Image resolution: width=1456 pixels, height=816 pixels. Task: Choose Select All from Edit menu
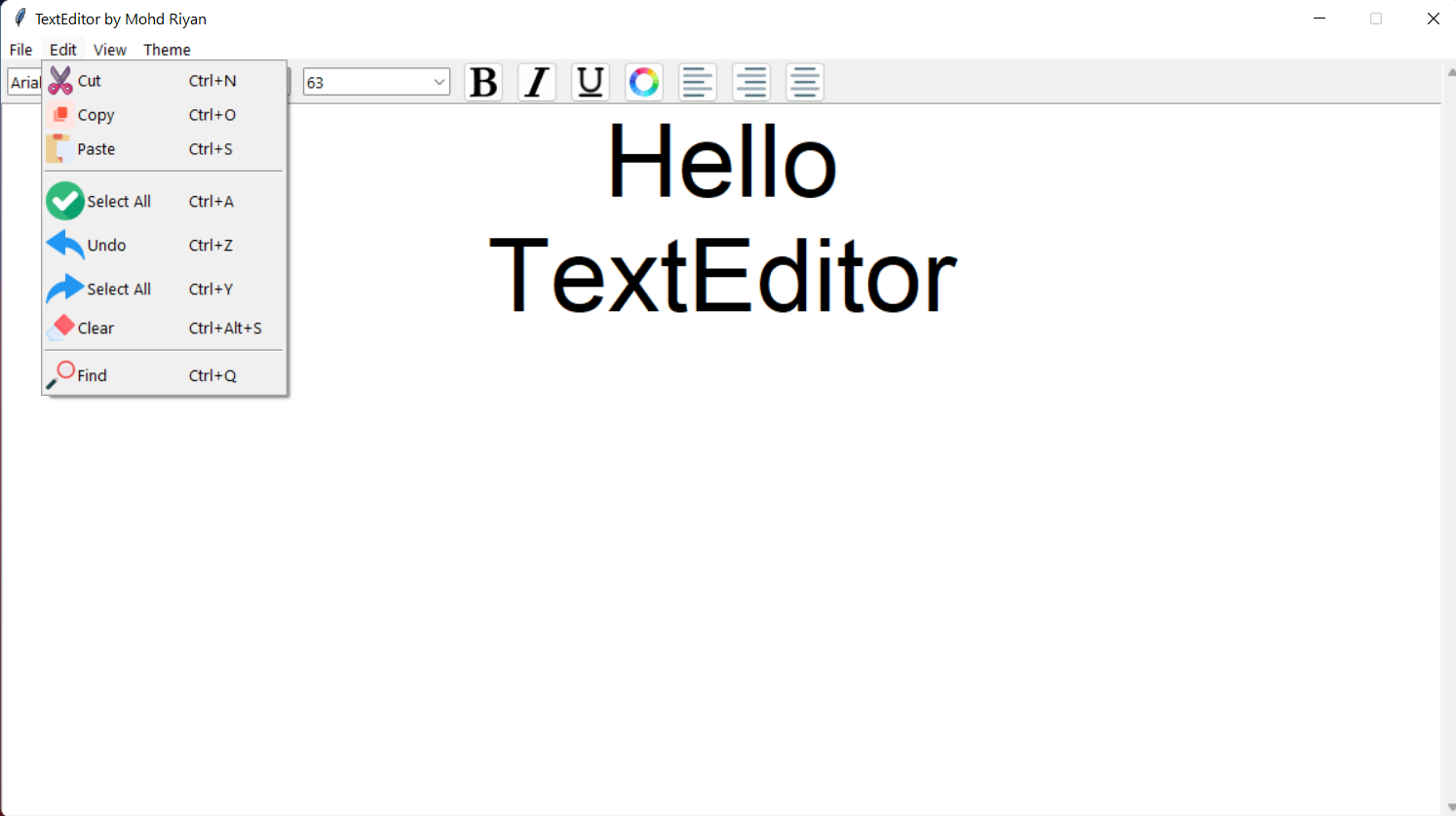117,201
